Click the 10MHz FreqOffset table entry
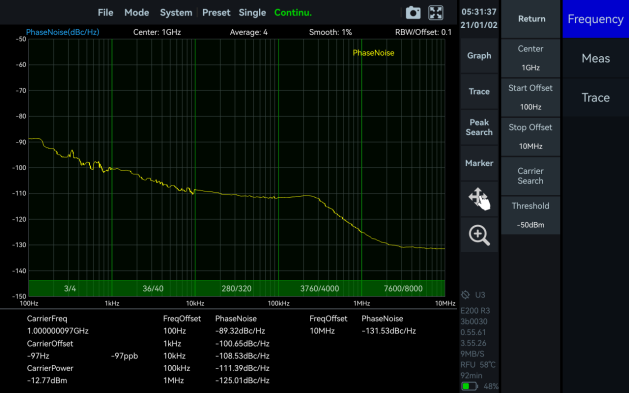 click(322, 331)
